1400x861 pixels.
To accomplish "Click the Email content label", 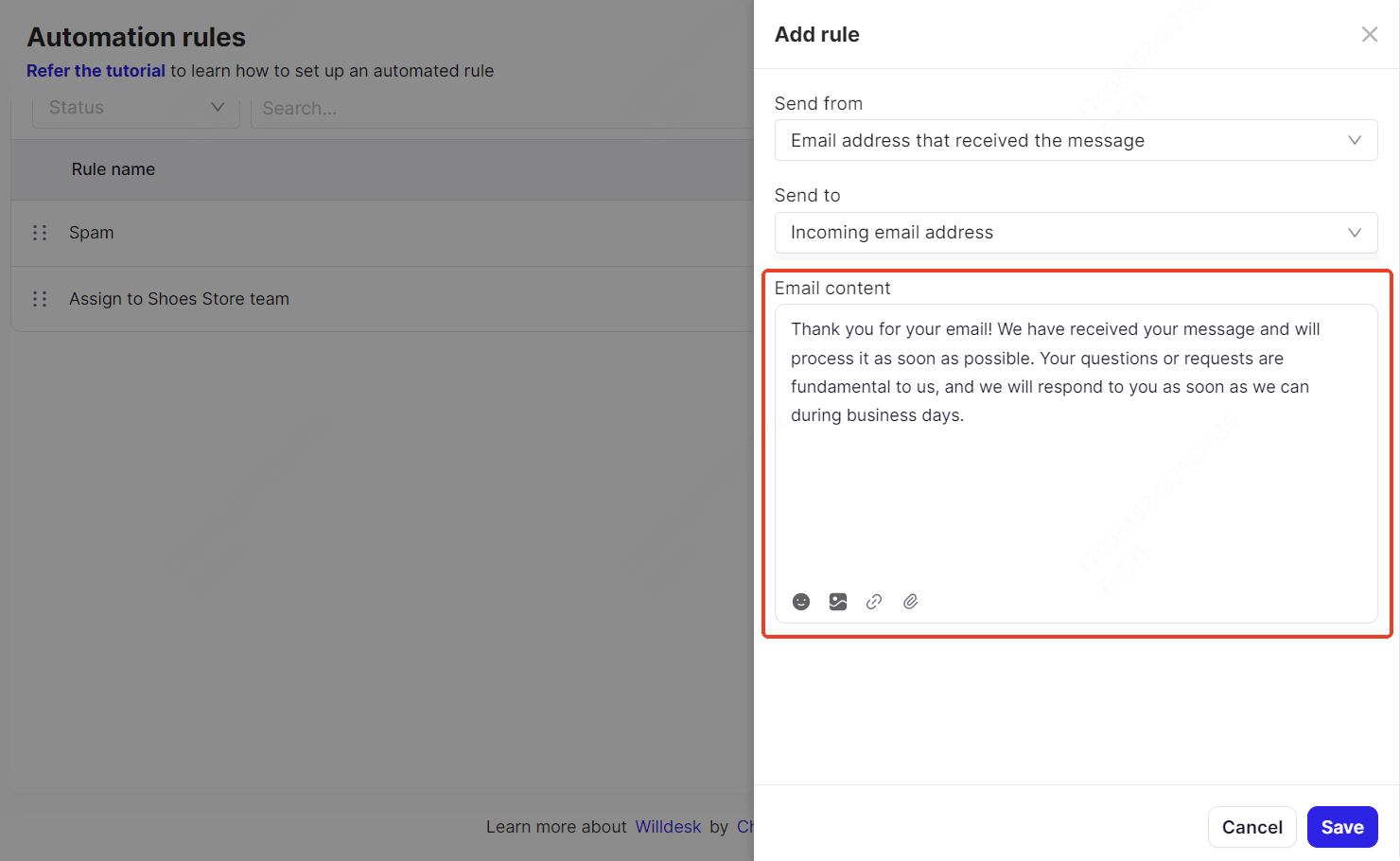I will pos(832,288).
